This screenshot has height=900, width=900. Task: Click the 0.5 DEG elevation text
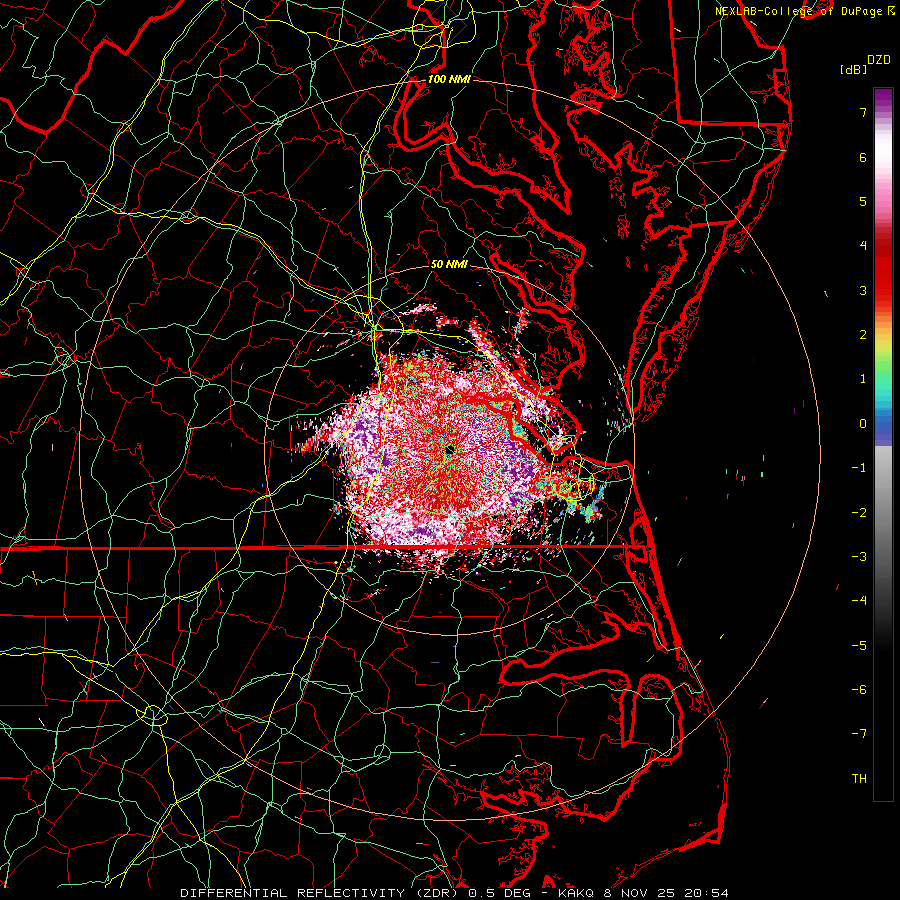(501, 893)
